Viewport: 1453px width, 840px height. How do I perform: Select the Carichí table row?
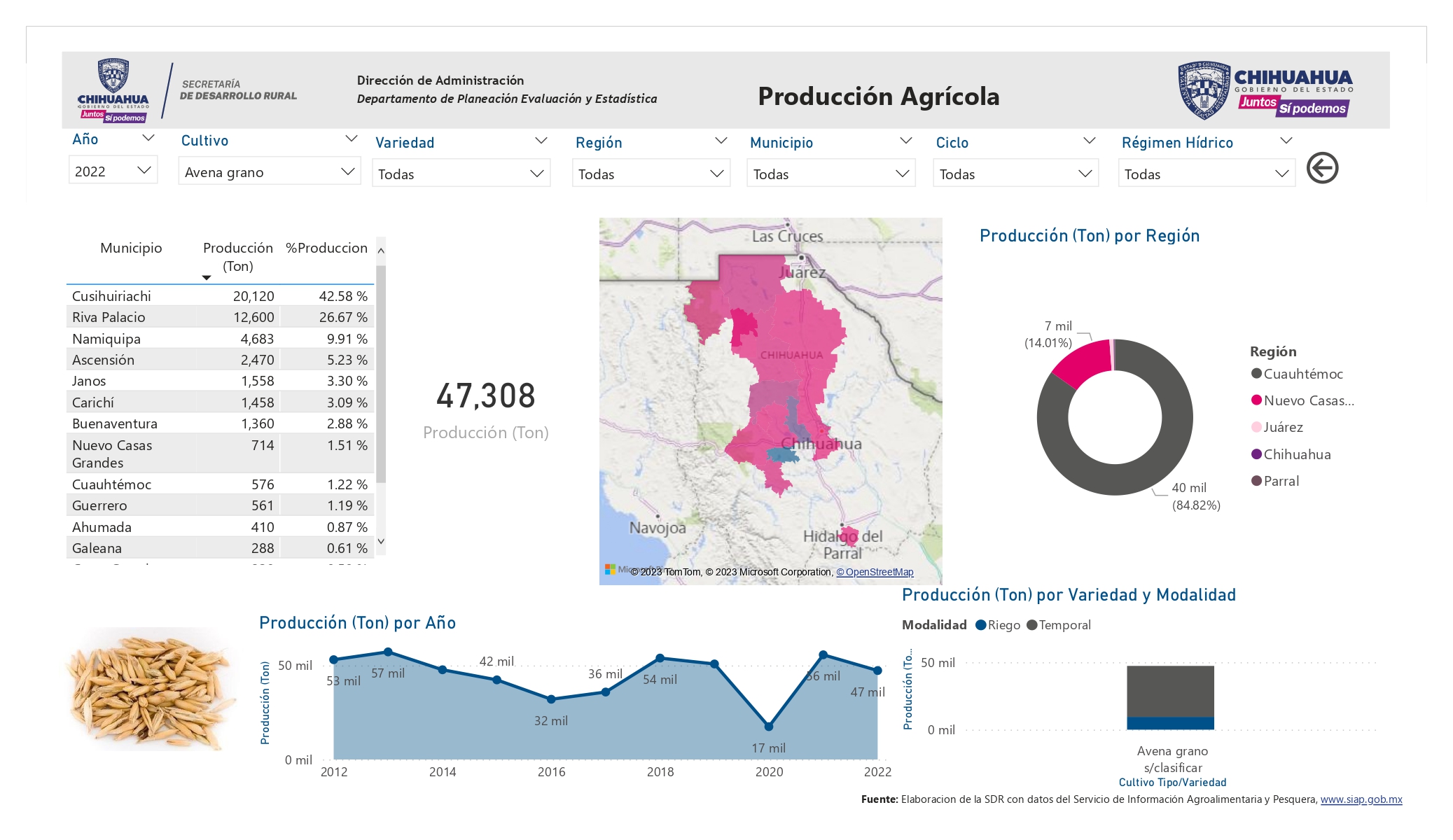click(x=221, y=402)
